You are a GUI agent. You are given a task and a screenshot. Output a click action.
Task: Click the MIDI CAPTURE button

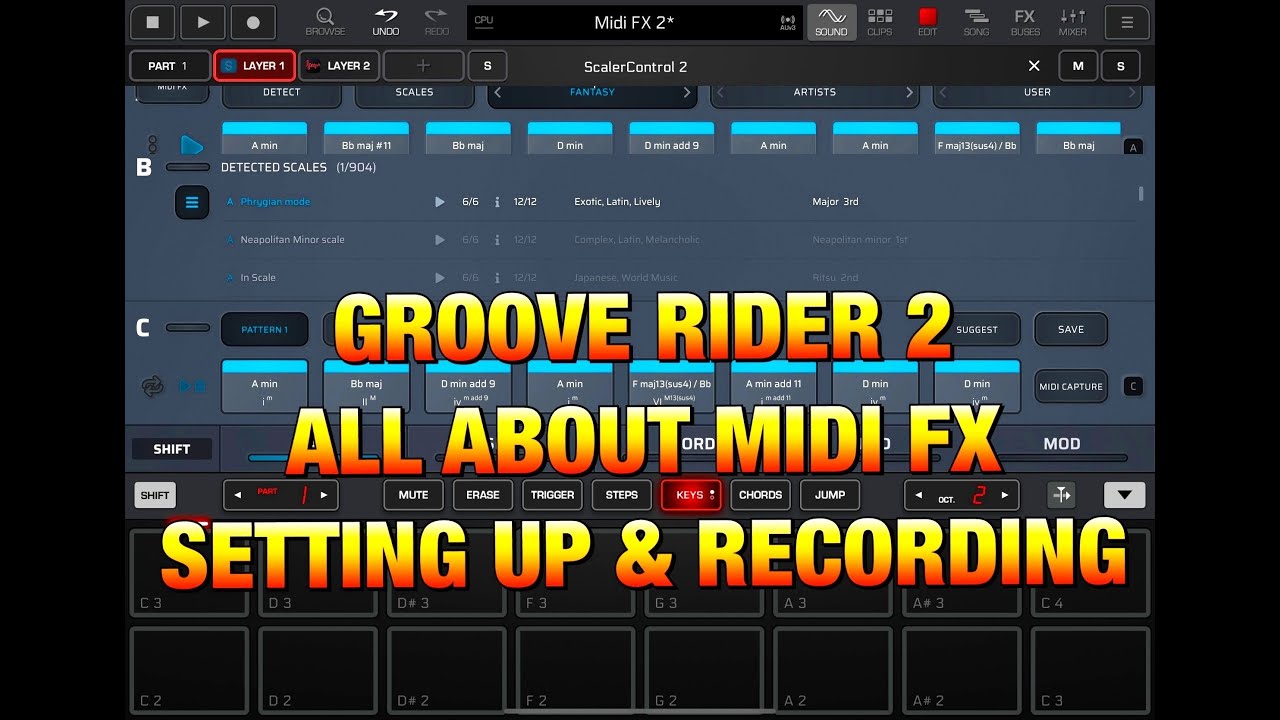click(x=1071, y=386)
